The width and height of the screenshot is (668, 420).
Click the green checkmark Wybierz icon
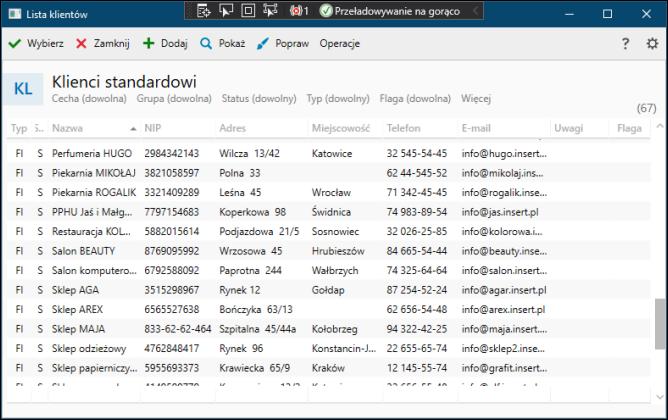click(14, 43)
